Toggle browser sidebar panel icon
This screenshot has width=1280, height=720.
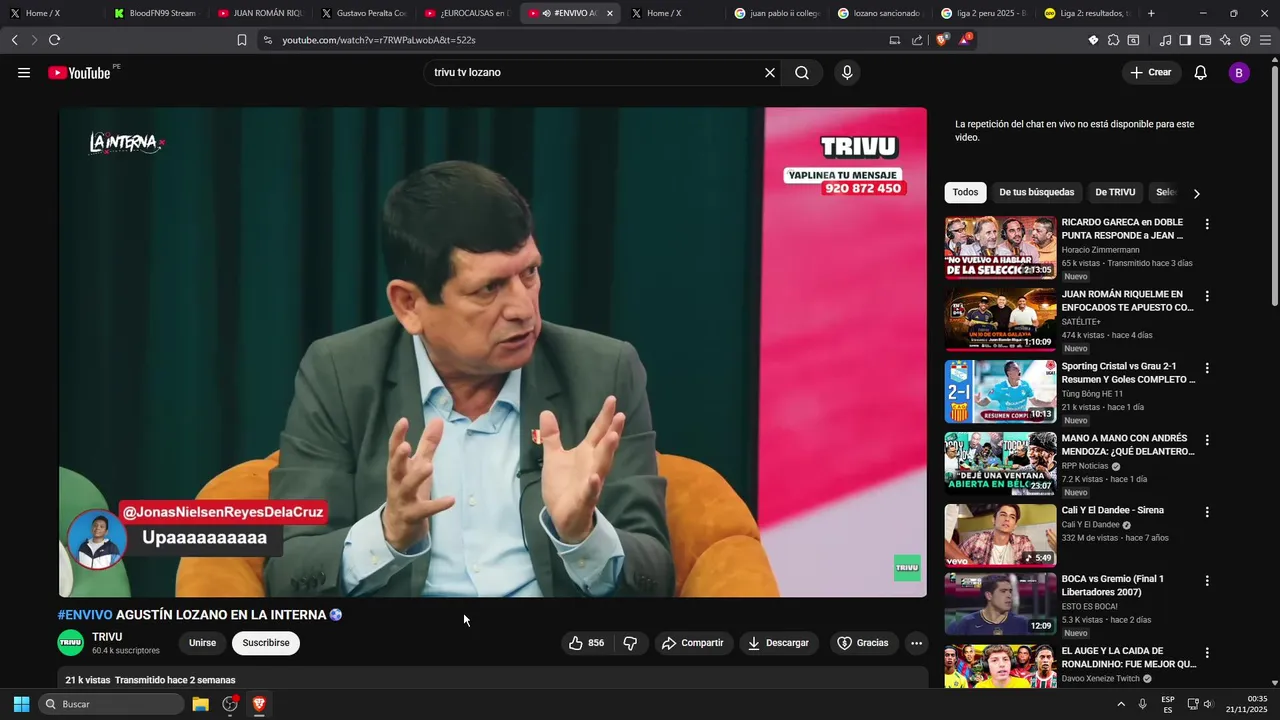tap(1185, 40)
